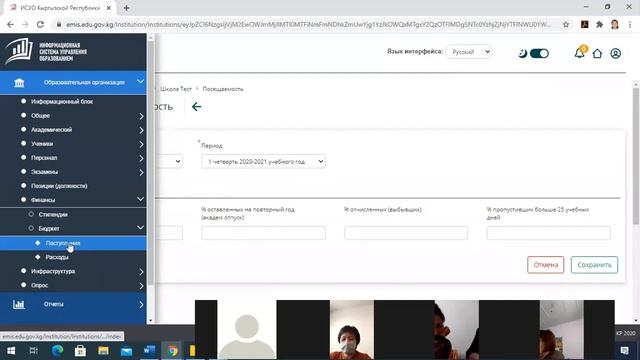
Task: Open Microsoft Store from taskbar
Action: click(80, 351)
